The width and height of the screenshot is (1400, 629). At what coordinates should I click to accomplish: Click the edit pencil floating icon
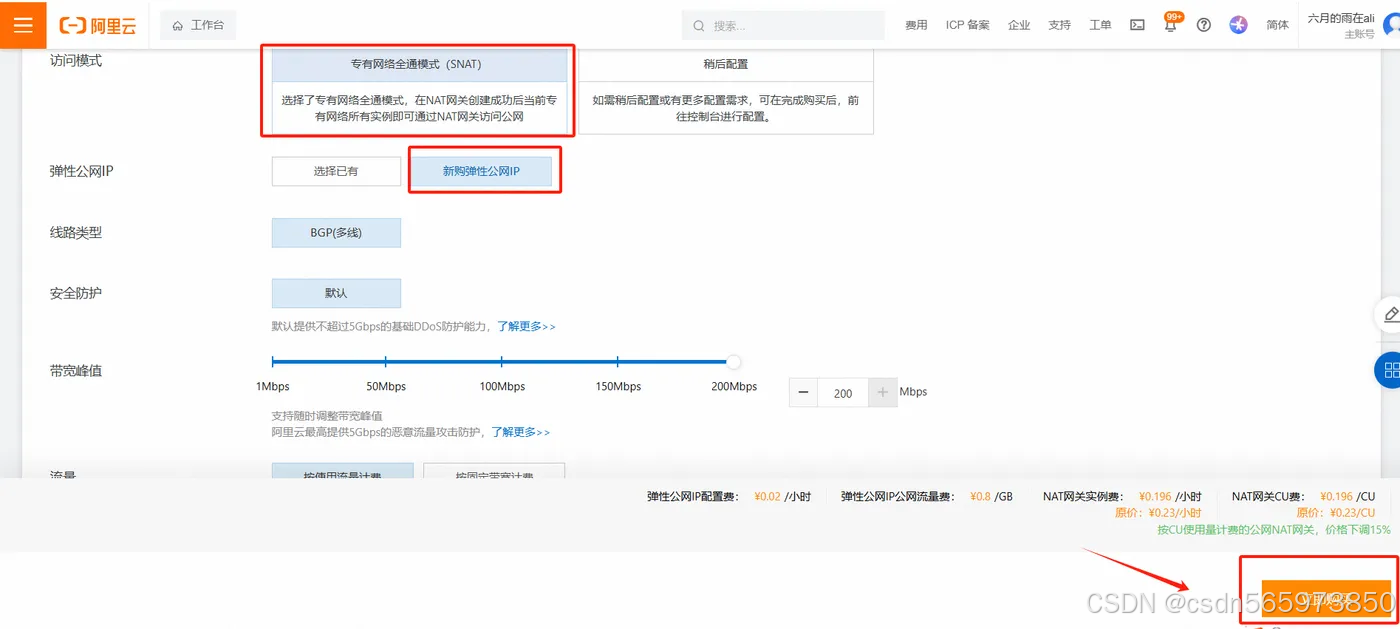1389,314
